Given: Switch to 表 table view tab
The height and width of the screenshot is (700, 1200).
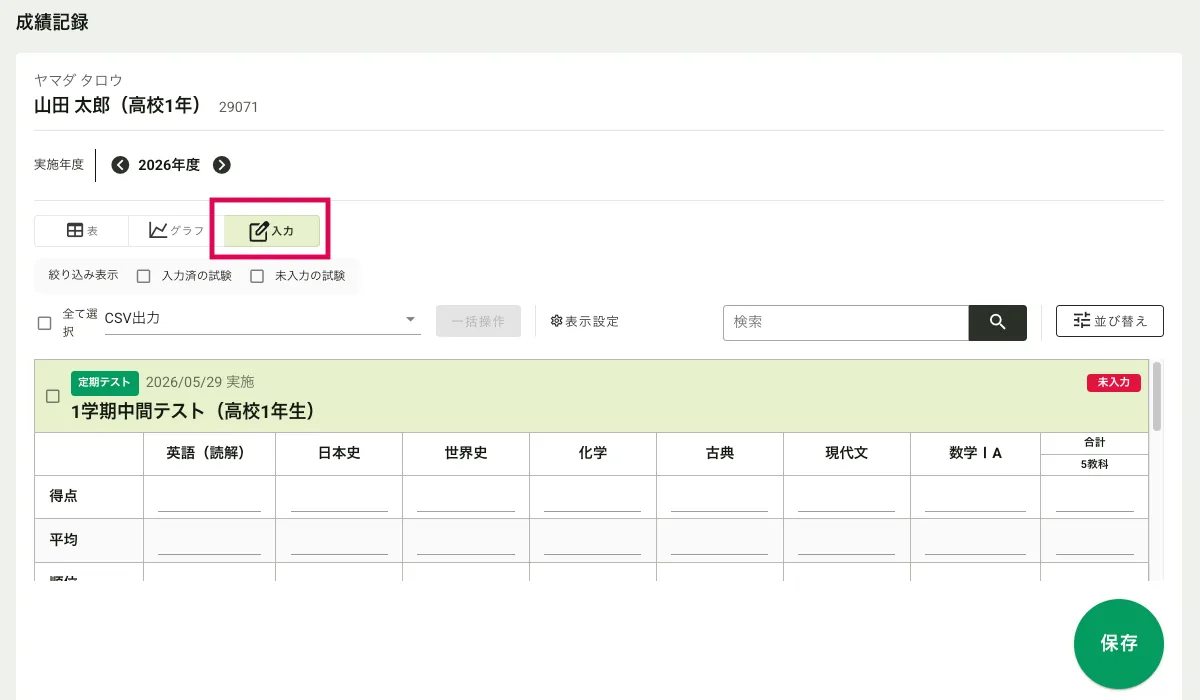Looking at the screenshot, I should point(82,231).
